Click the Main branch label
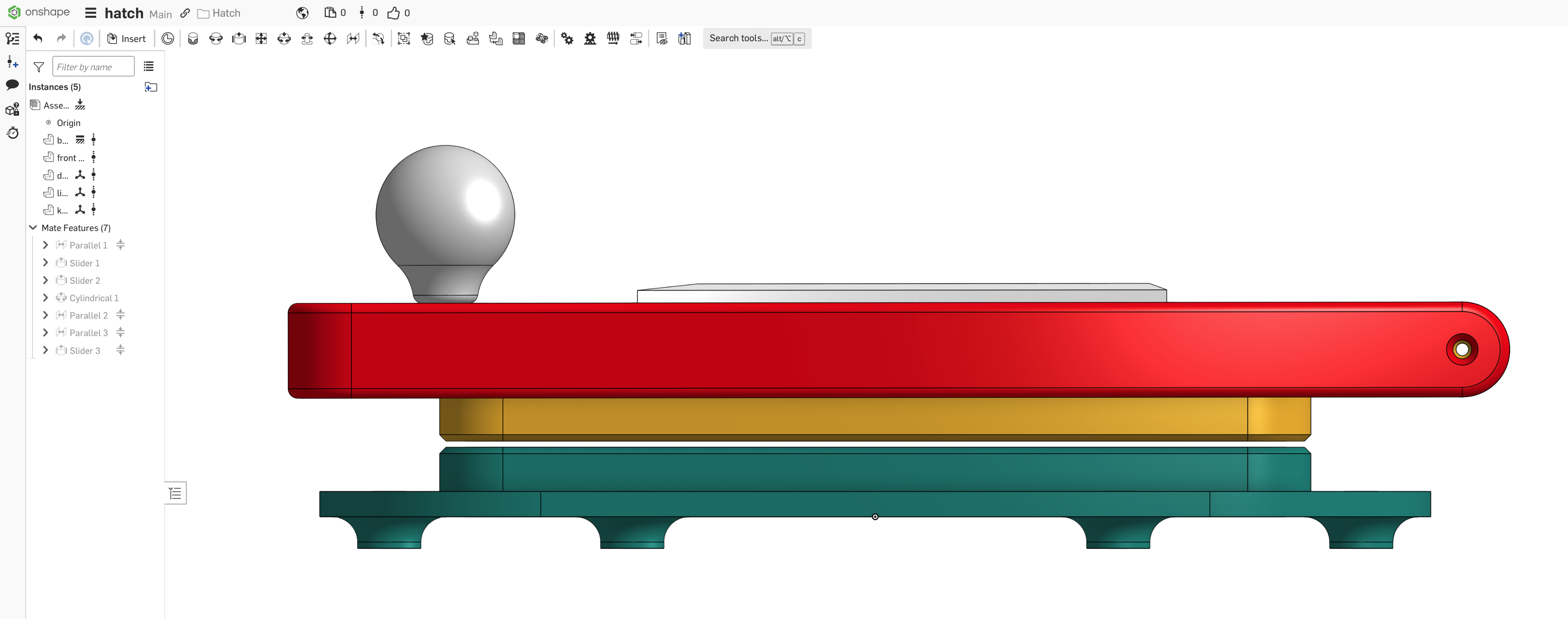 161,14
